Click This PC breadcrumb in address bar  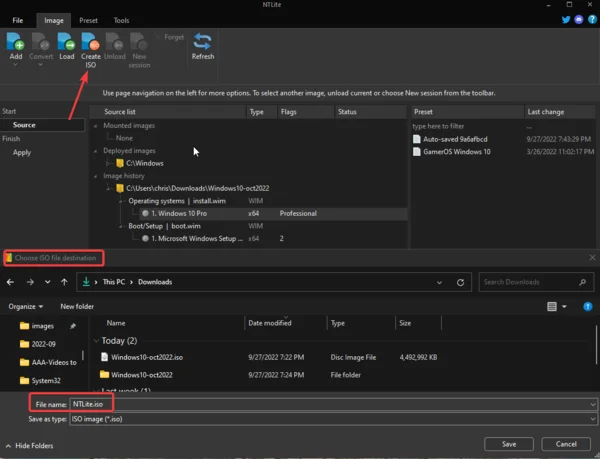click(114, 282)
